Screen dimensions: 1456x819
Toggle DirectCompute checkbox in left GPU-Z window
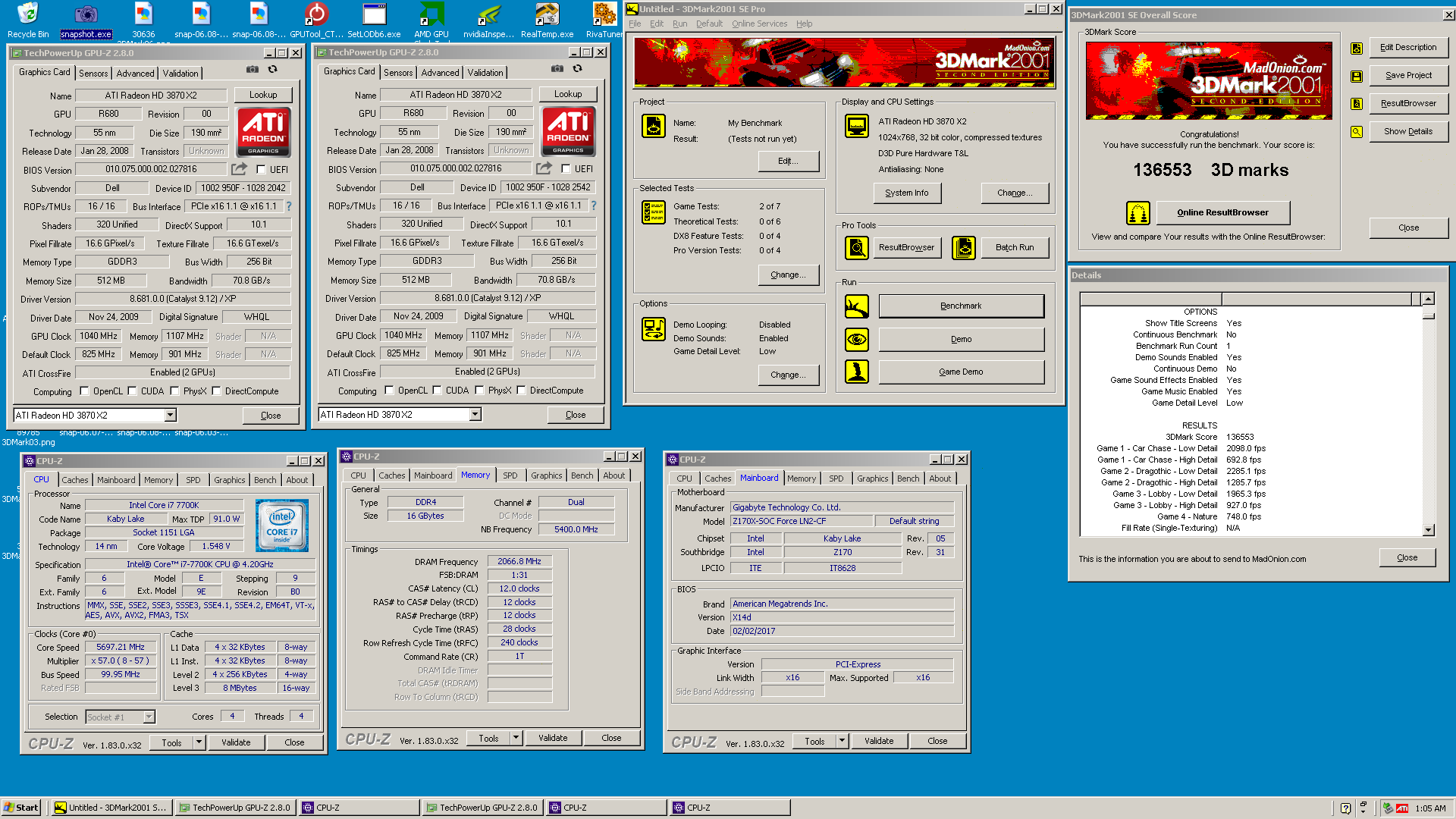216,391
